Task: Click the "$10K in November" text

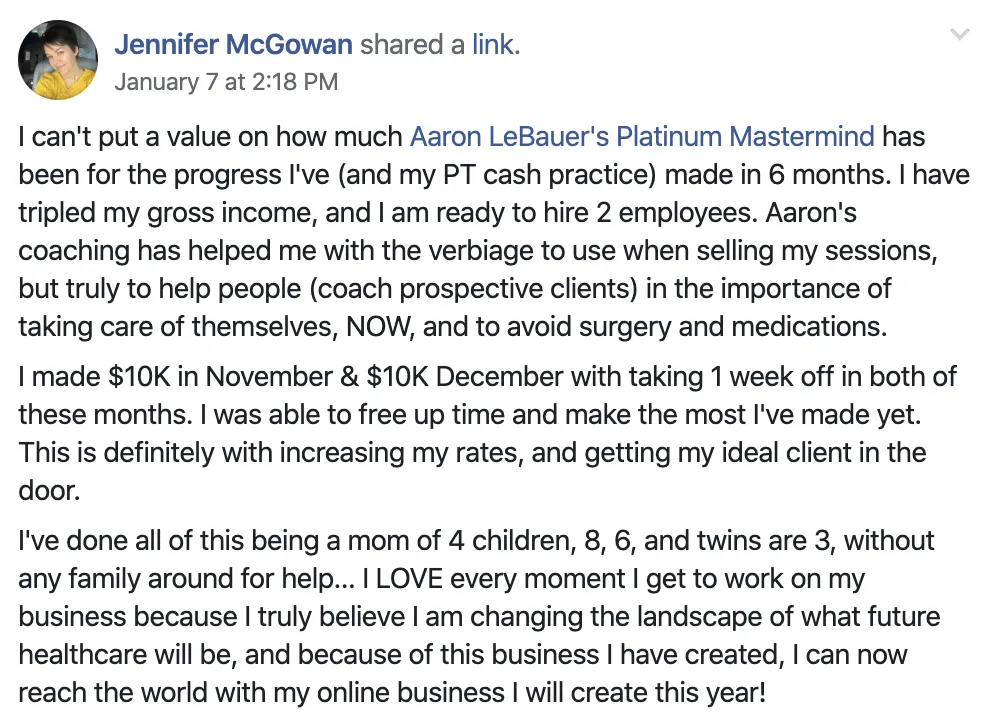Action: 220,377
